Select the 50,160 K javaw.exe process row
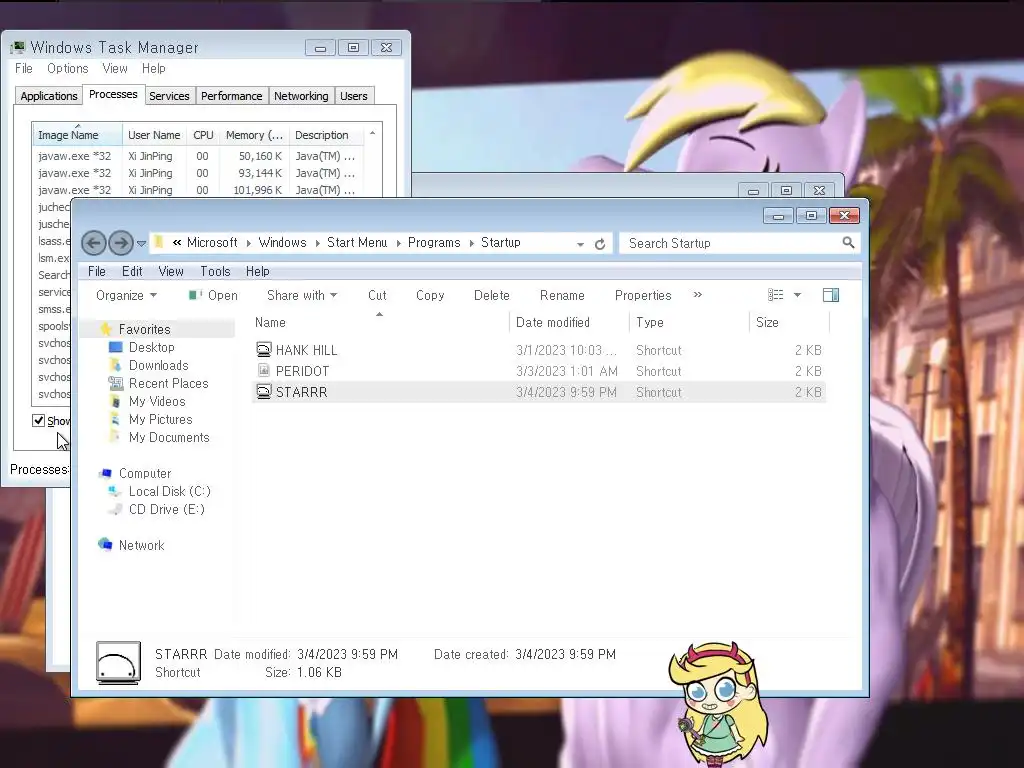Screen dimensions: 1024x768 coord(199,156)
